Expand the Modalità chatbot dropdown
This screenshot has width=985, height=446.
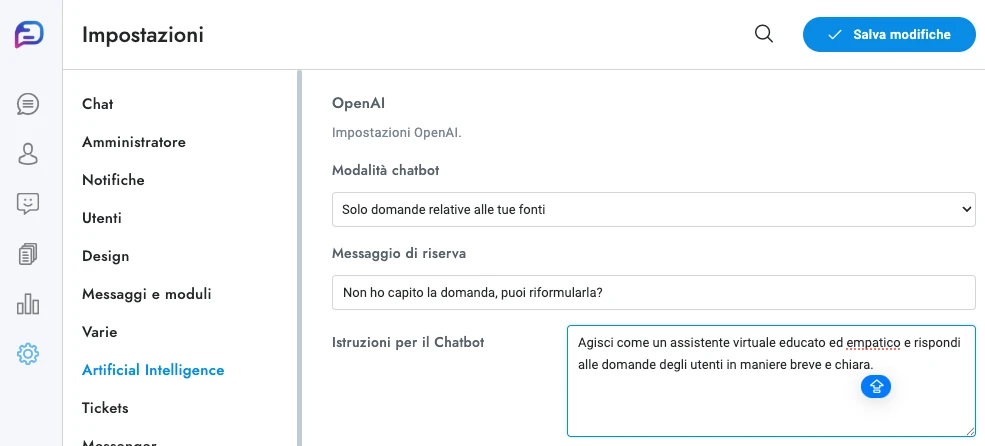(653, 209)
